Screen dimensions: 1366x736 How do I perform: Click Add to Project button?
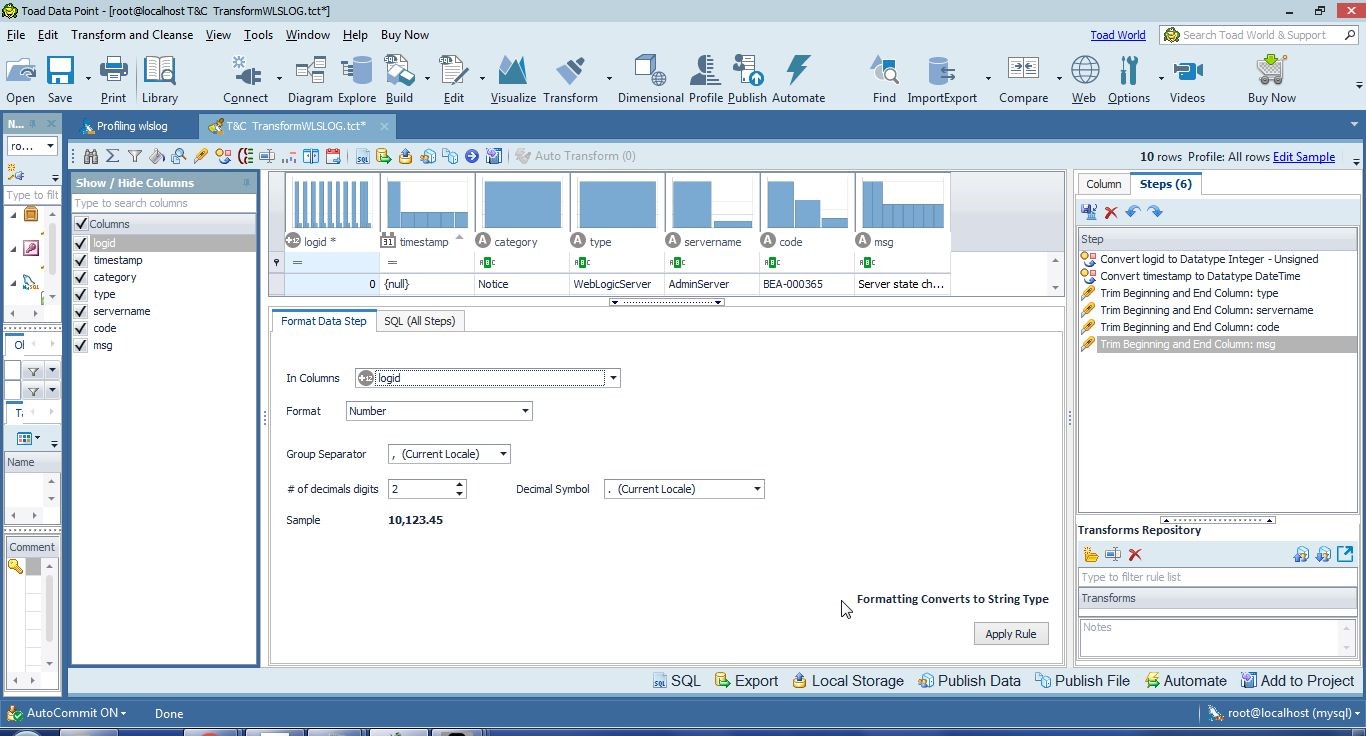[1298, 681]
